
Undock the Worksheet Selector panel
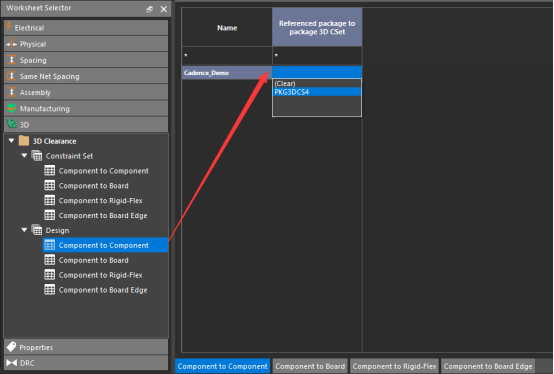click(149, 9)
